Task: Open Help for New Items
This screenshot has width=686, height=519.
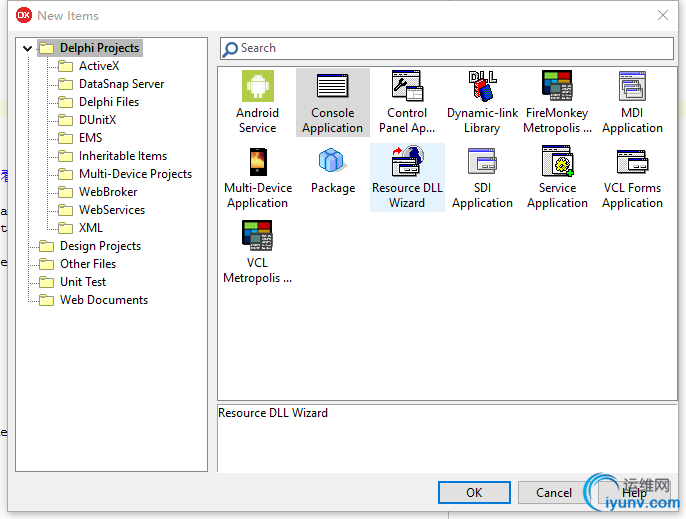Action: [x=634, y=492]
